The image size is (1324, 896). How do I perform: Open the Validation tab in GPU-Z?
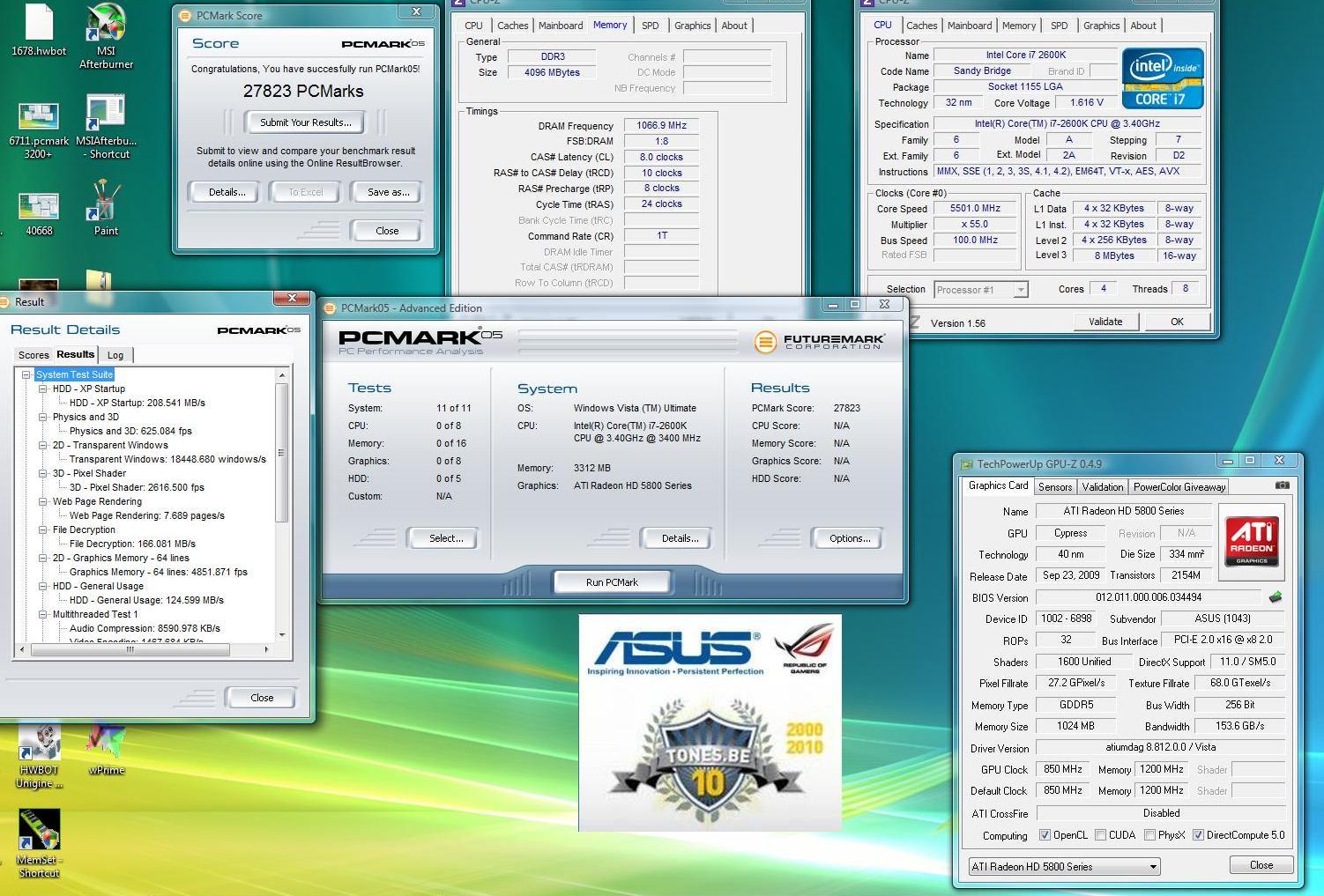coord(1103,486)
